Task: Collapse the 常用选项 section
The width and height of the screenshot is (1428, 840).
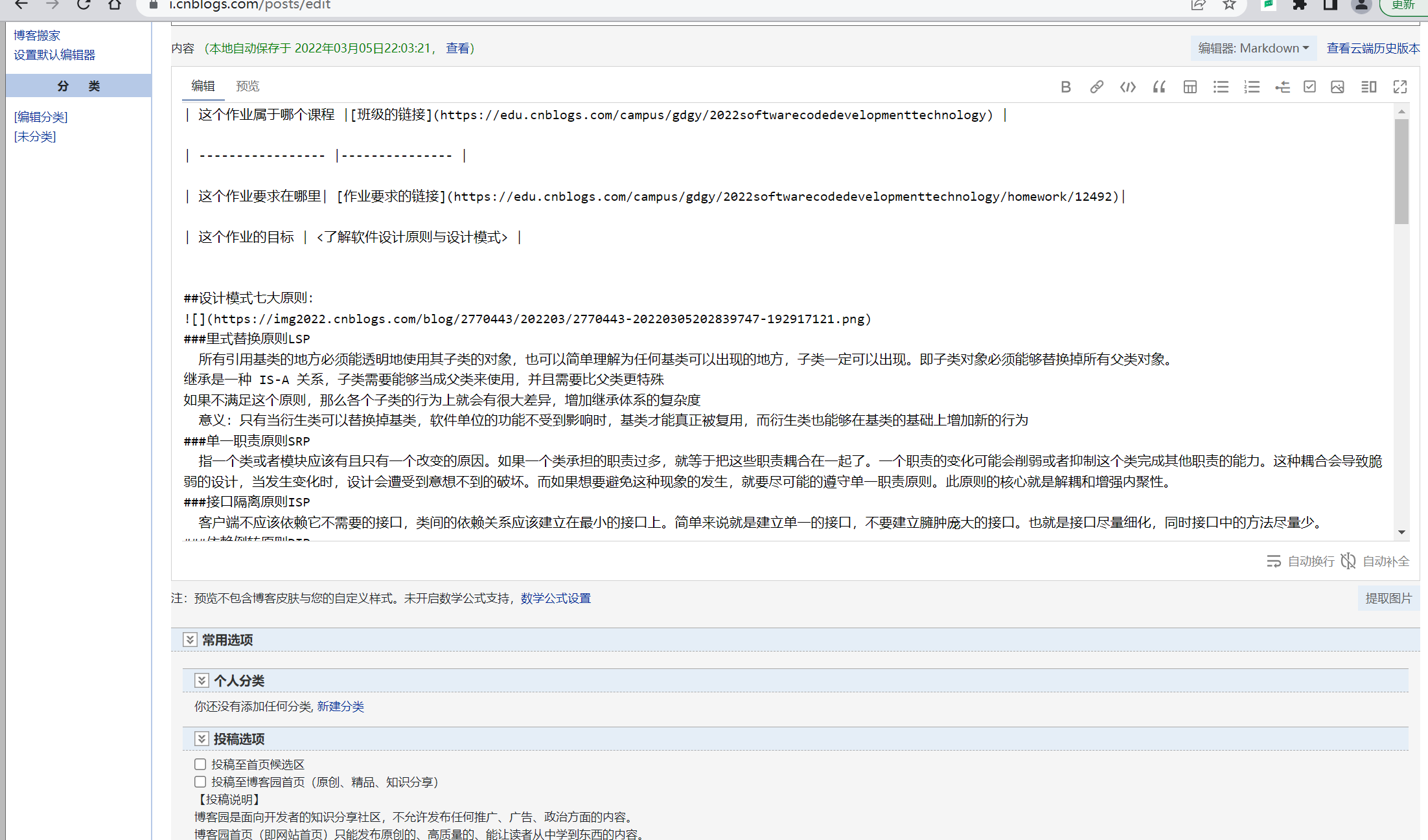Action: pyautogui.click(x=190, y=640)
